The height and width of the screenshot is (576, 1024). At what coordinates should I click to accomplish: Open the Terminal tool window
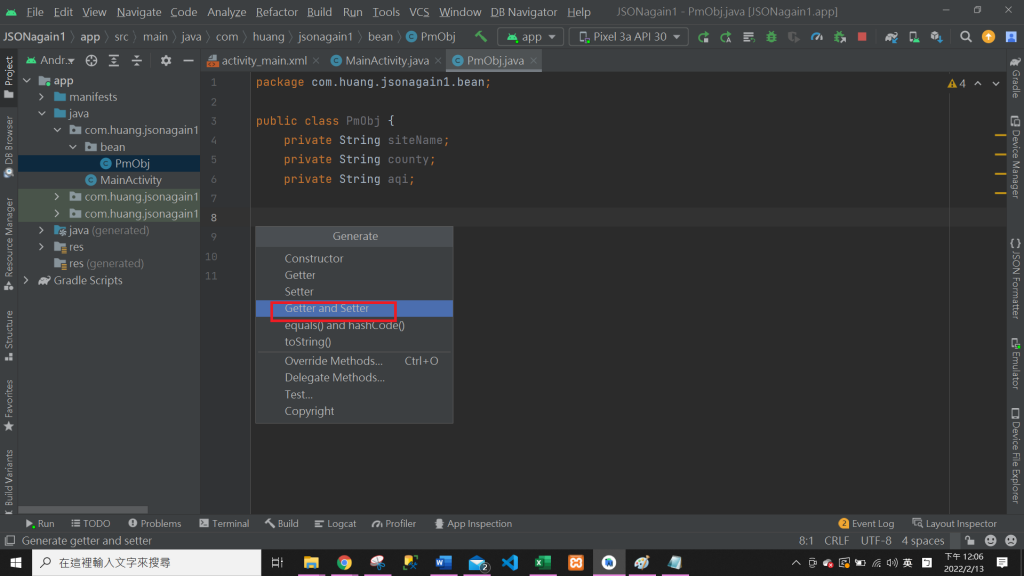(224, 524)
